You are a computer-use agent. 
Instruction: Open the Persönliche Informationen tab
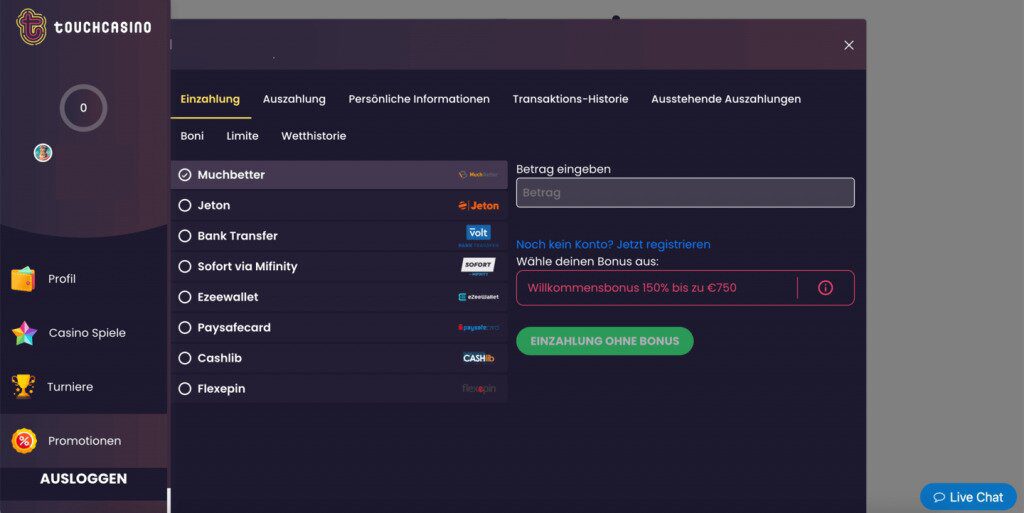coord(419,99)
